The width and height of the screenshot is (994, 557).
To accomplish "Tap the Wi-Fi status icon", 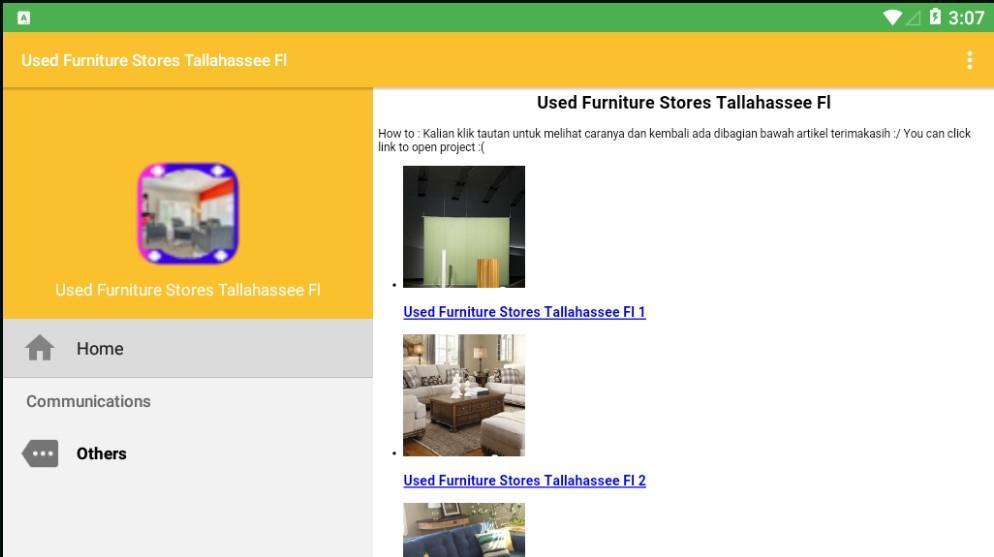I will coord(892,17).
